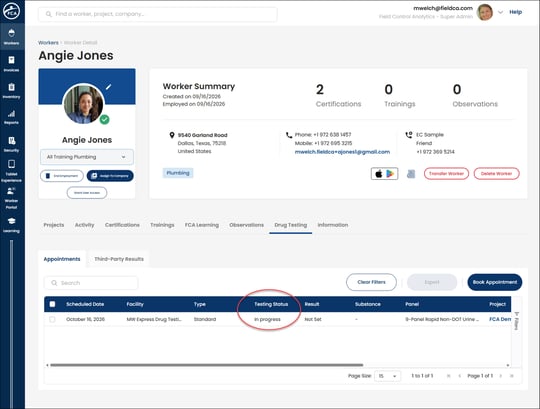This screenshot has width=540, height=409.
Task: Go to next page arrow
Action: click(501, 376)
